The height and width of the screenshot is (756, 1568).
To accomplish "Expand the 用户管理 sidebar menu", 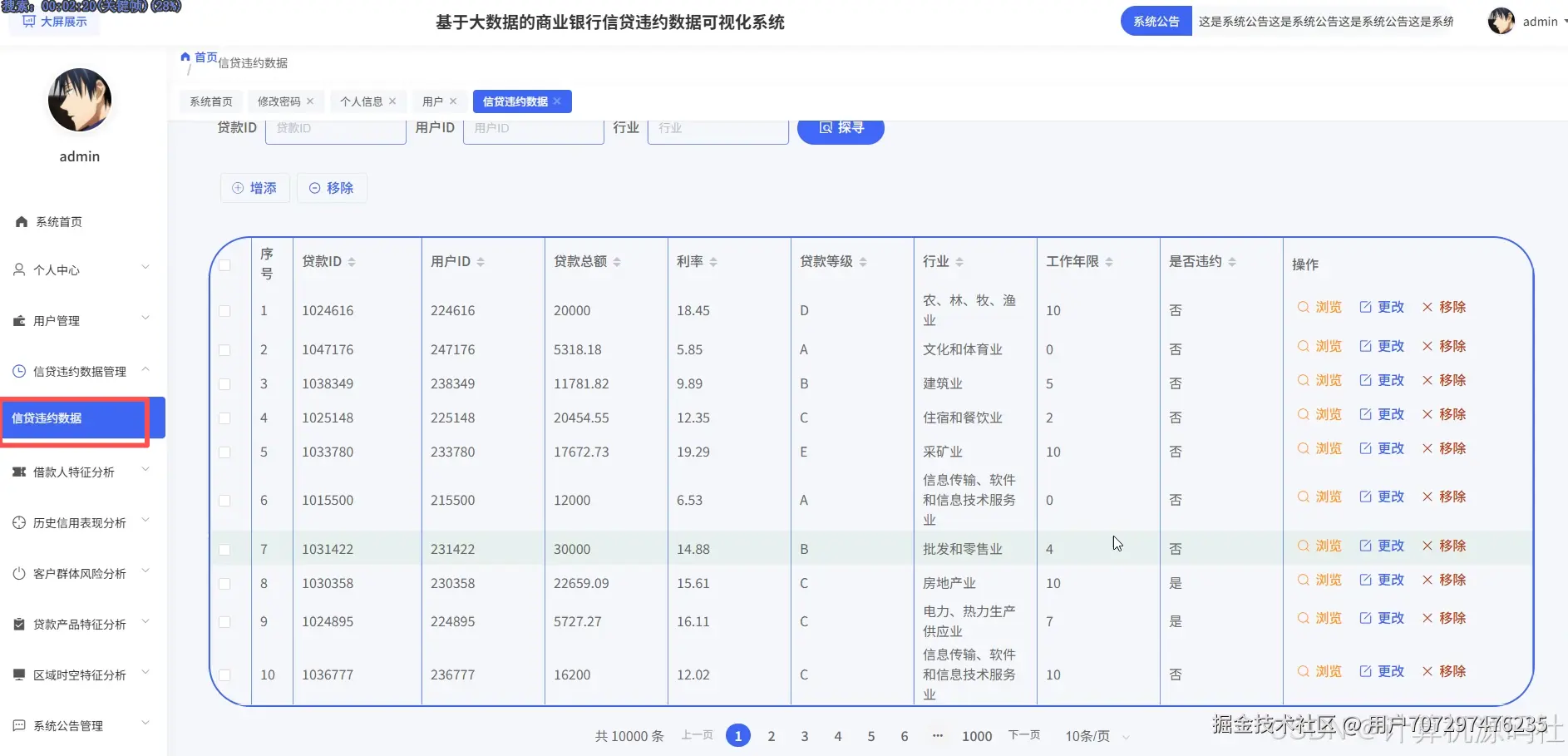I will click(x=56, y=319).
